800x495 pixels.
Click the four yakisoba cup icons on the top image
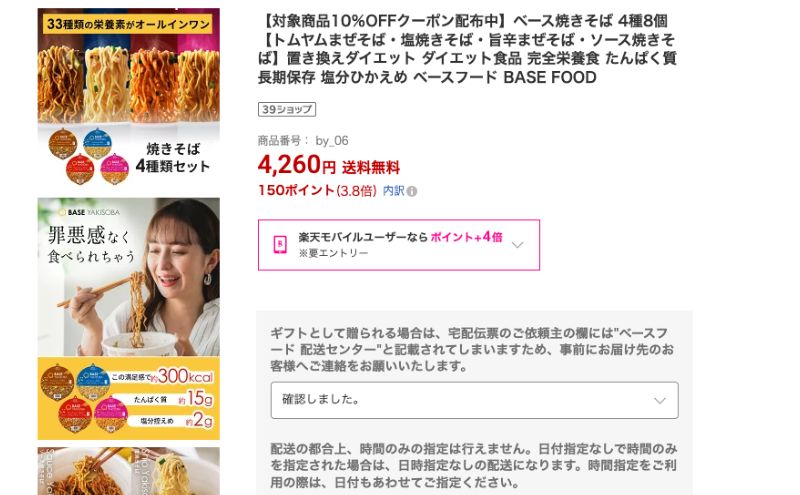click(89, 156)
